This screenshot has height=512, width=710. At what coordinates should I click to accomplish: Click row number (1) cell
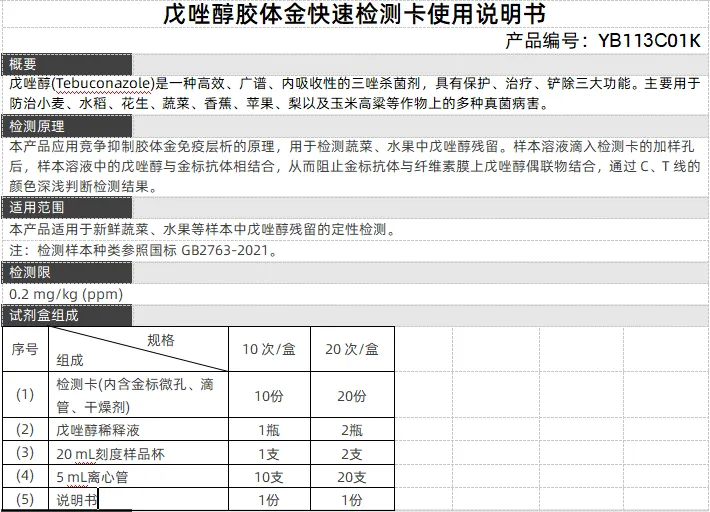(25, 395)
